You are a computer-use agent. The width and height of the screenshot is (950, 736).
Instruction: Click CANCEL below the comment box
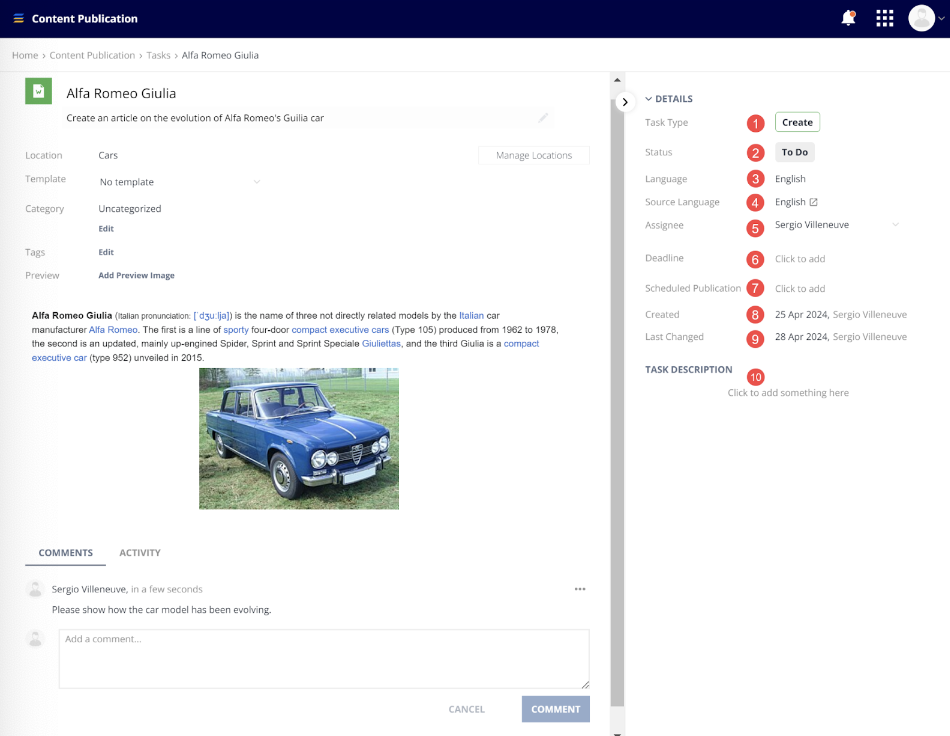467,709
